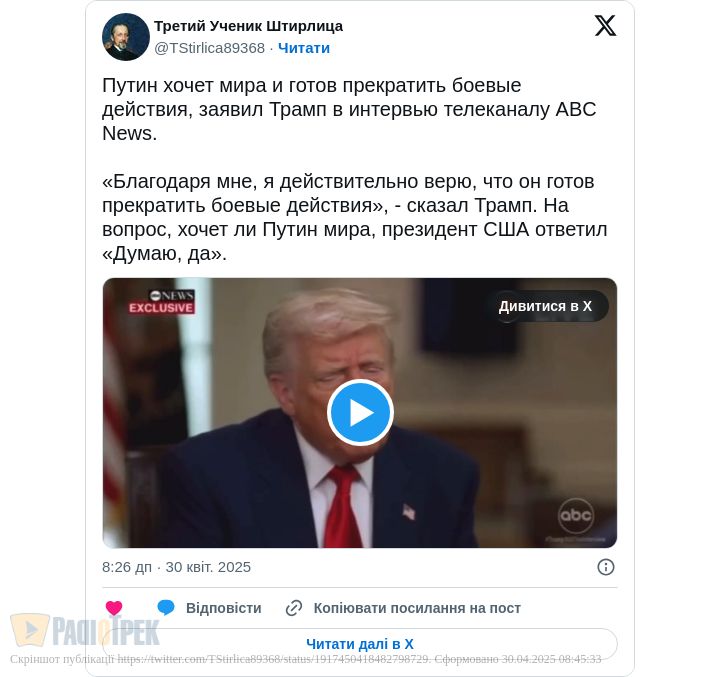
Task: Click the pink heart like icon
Action: point(114,608)
